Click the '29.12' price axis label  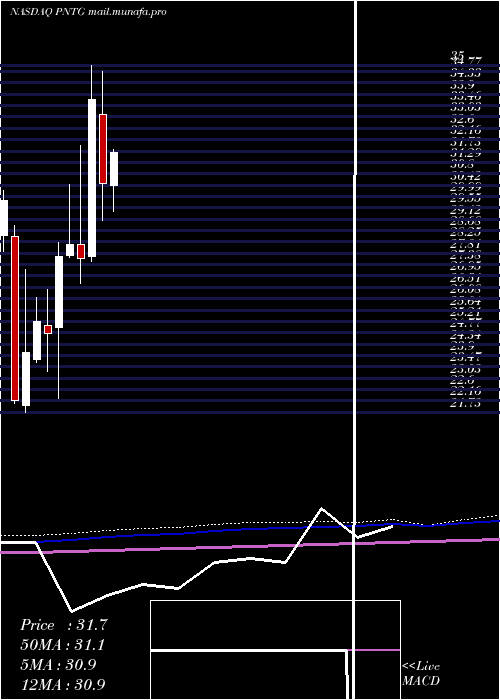tap(465, 211)
